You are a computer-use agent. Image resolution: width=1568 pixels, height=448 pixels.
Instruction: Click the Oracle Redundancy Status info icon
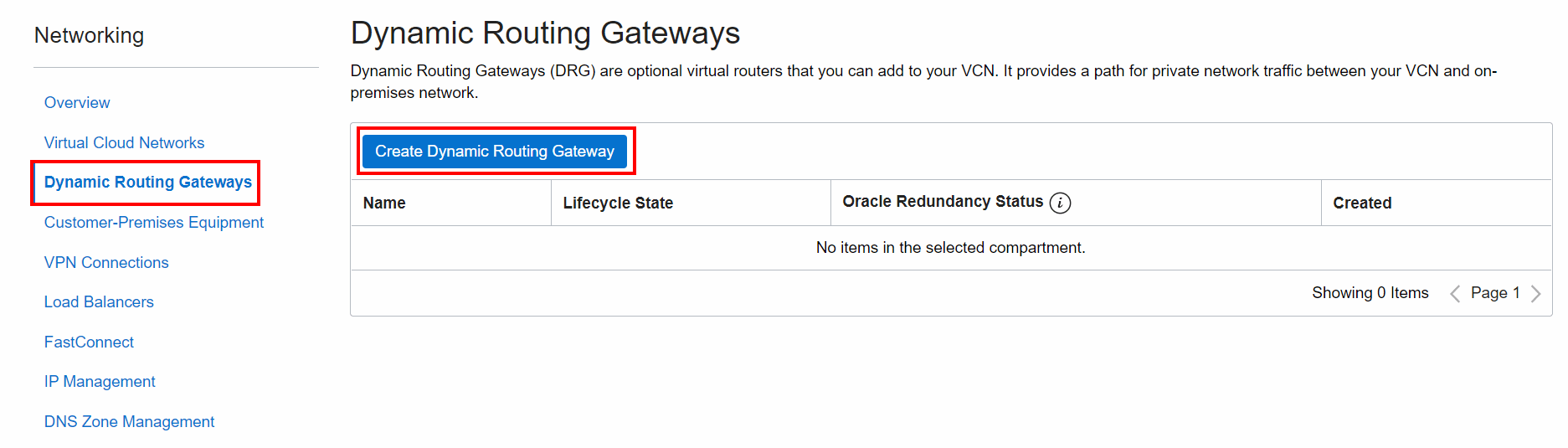point(1060,203)
